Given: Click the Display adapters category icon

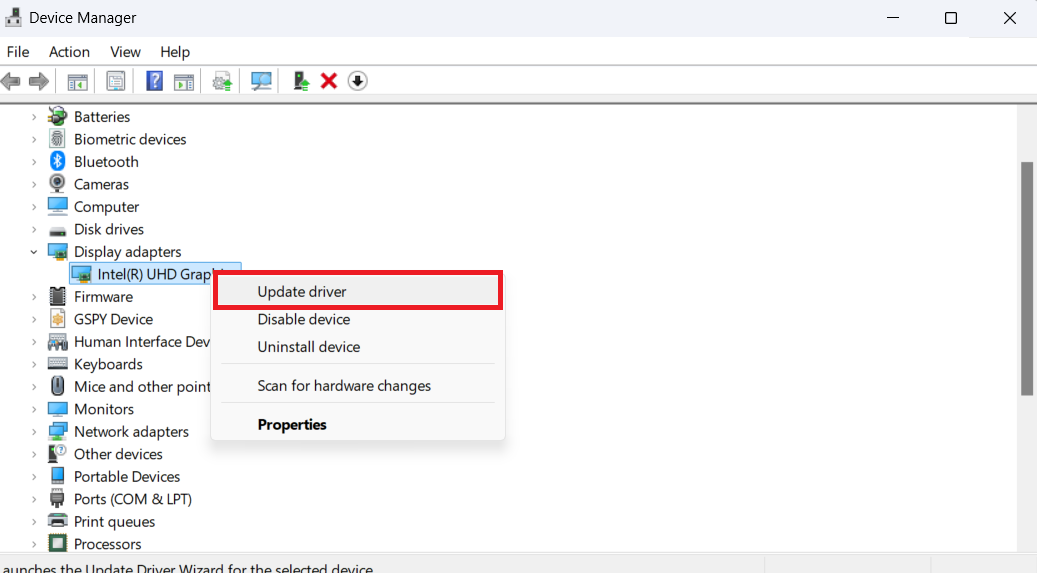Looking at the screenshot, I should click(x=58, y=251).
